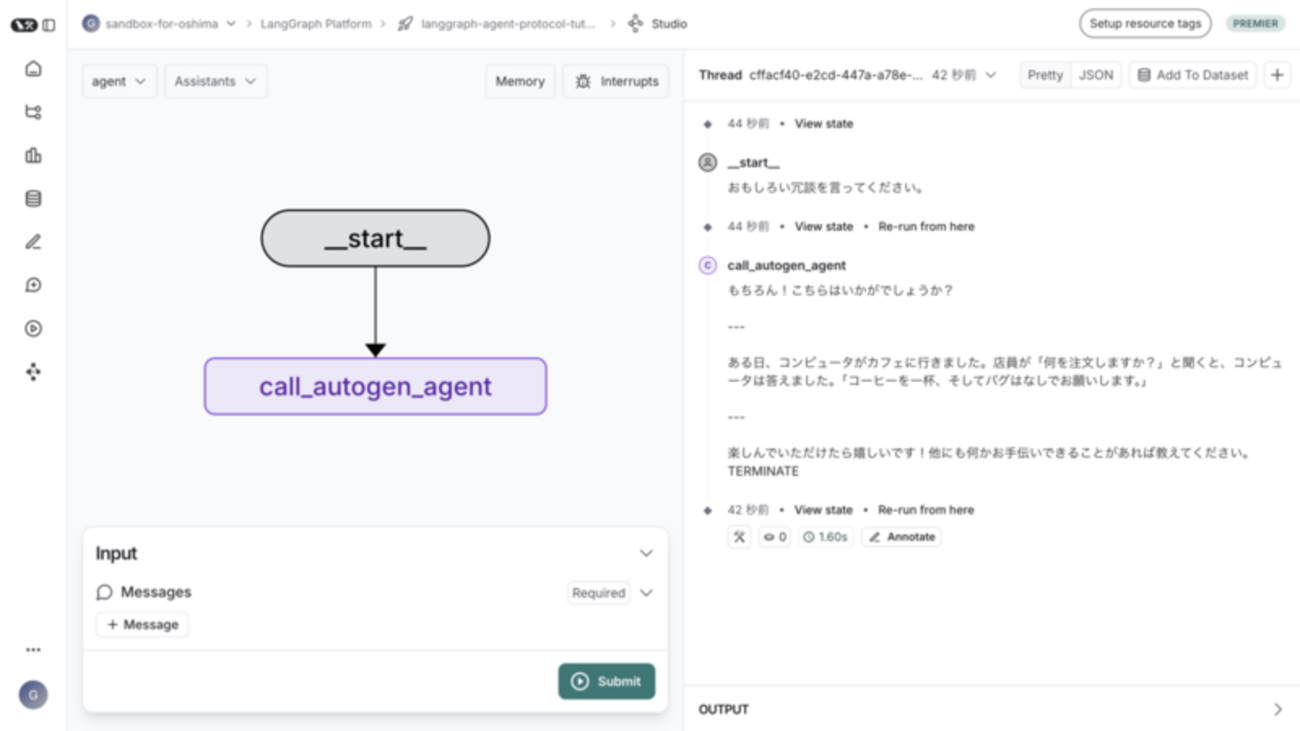
Task: Click the first View state link at top
Action: pyautogui.click(x=824, y=124)
